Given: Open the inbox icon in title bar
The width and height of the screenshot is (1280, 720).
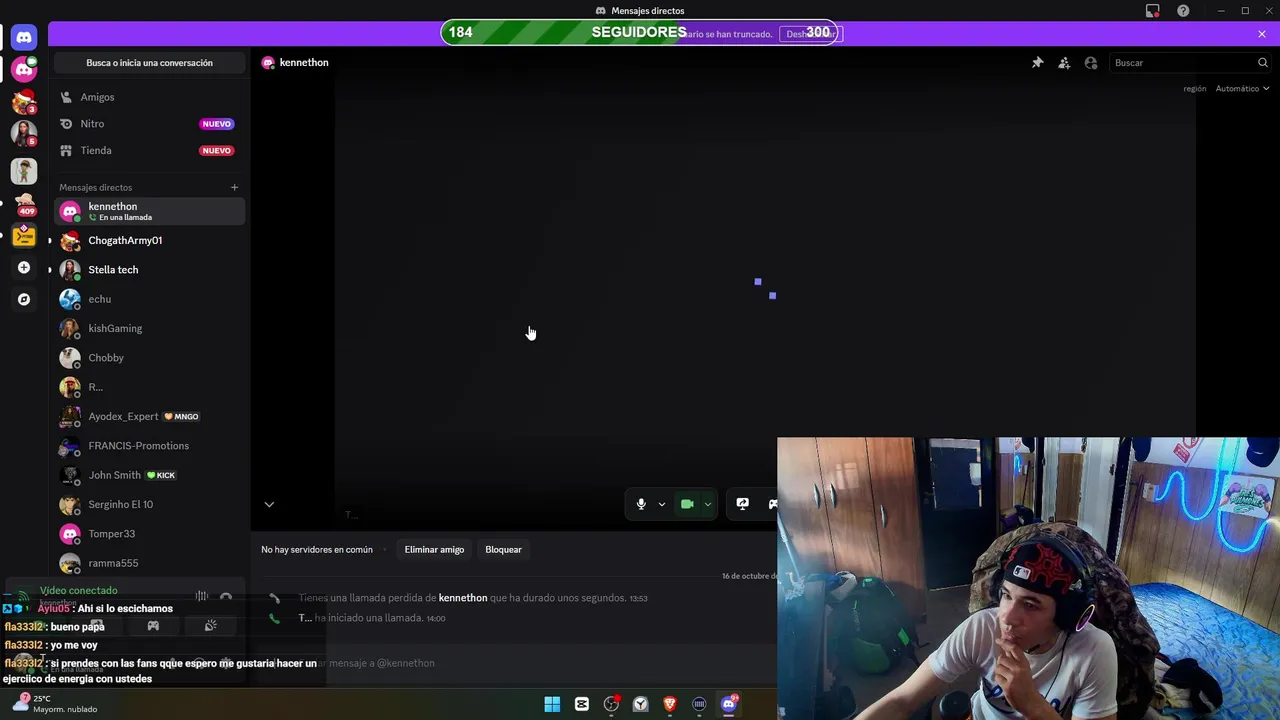Looking at the screenshot, I should click(1153, 11).
